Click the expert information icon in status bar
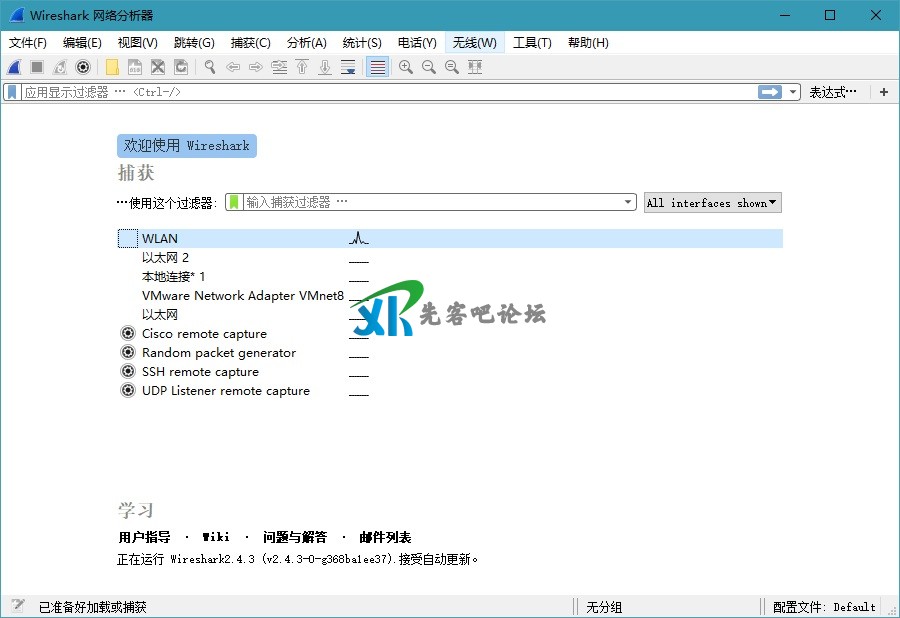Image resolution: width=900 pixels, height=618 pixels. pyautogui.click(x=18, y=606)
